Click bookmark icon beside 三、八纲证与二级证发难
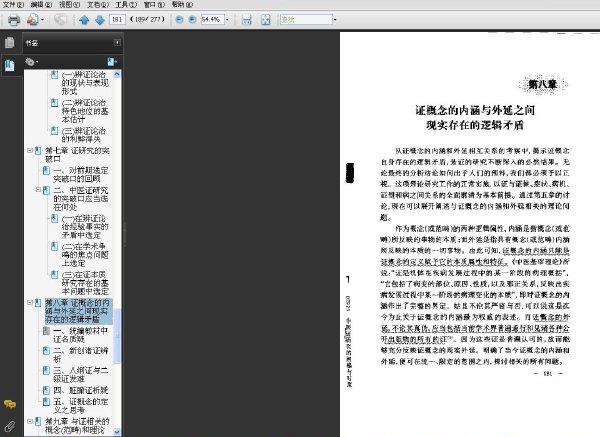The height and width of the screenshot is (437, 600). (46, 370)
